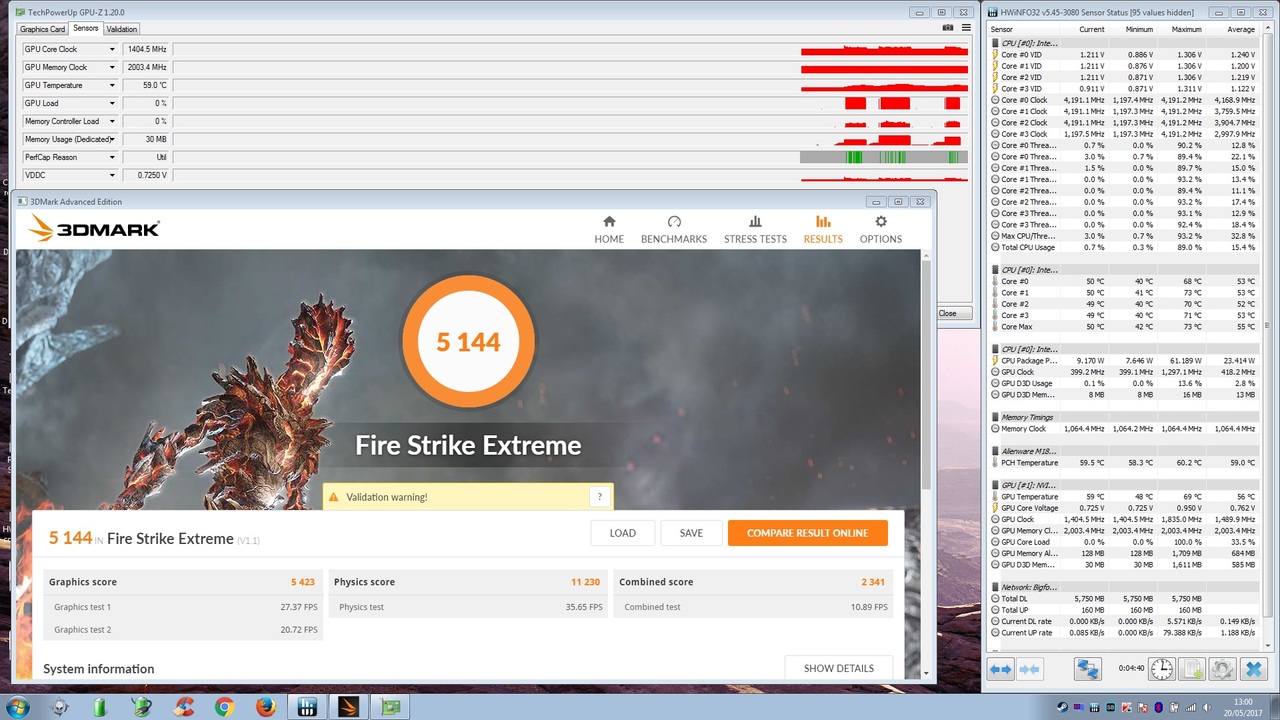Switch to HWiNFO taskbar button
The height and width of the screenshot is (720, 1280).
coord(307,707)
